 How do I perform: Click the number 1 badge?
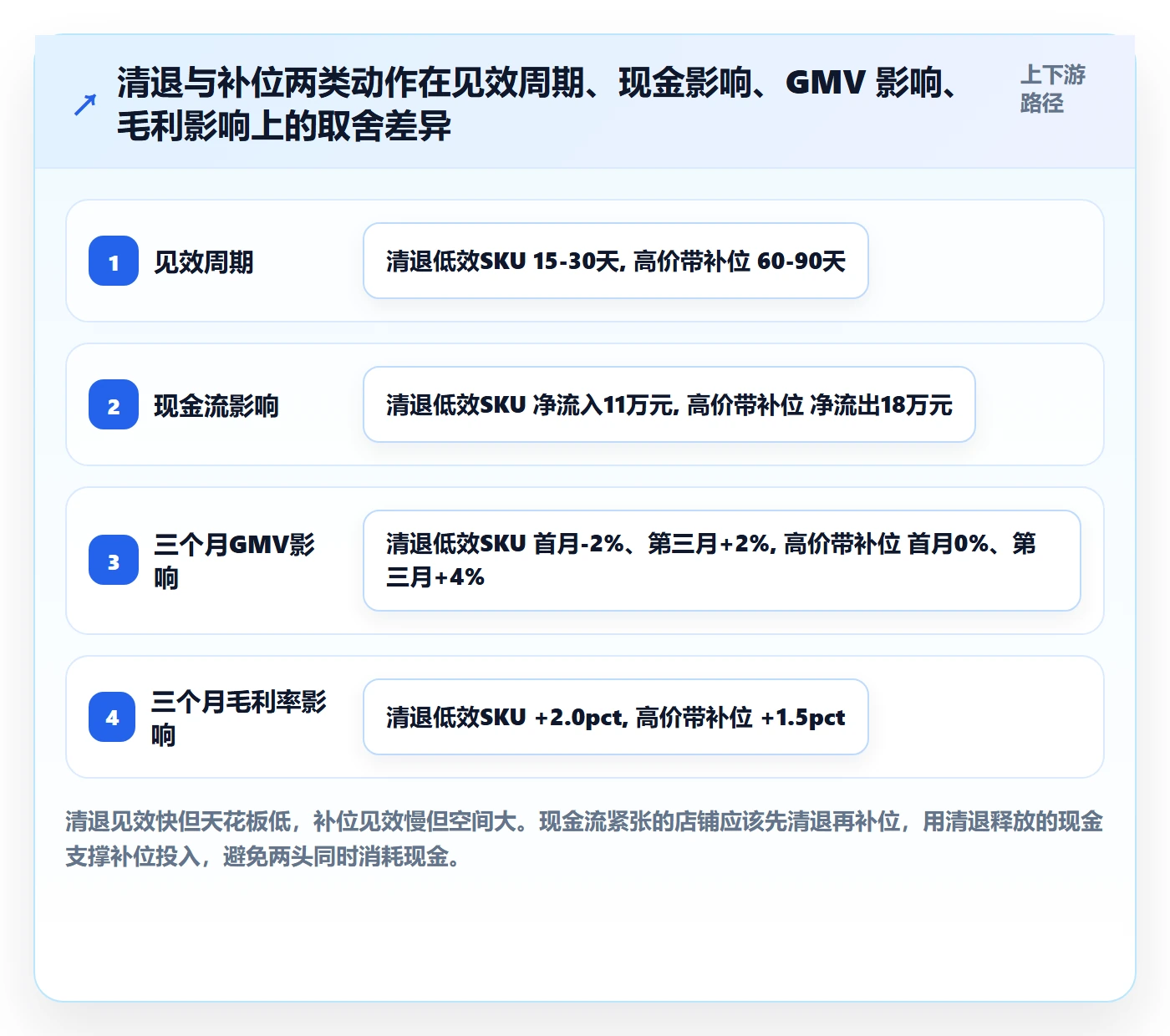tap(114, 261)
